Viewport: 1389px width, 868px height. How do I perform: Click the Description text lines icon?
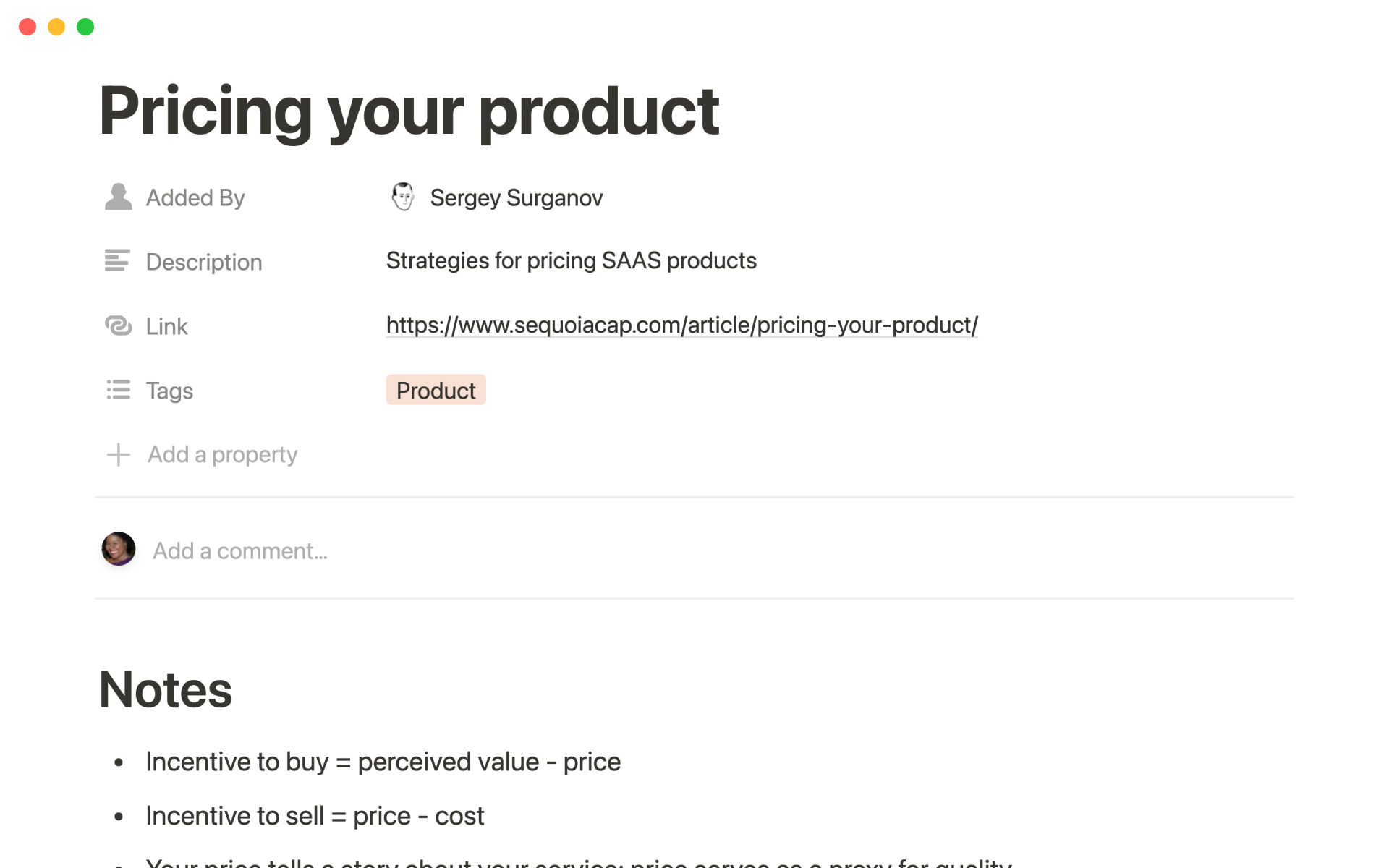(117, 260)
